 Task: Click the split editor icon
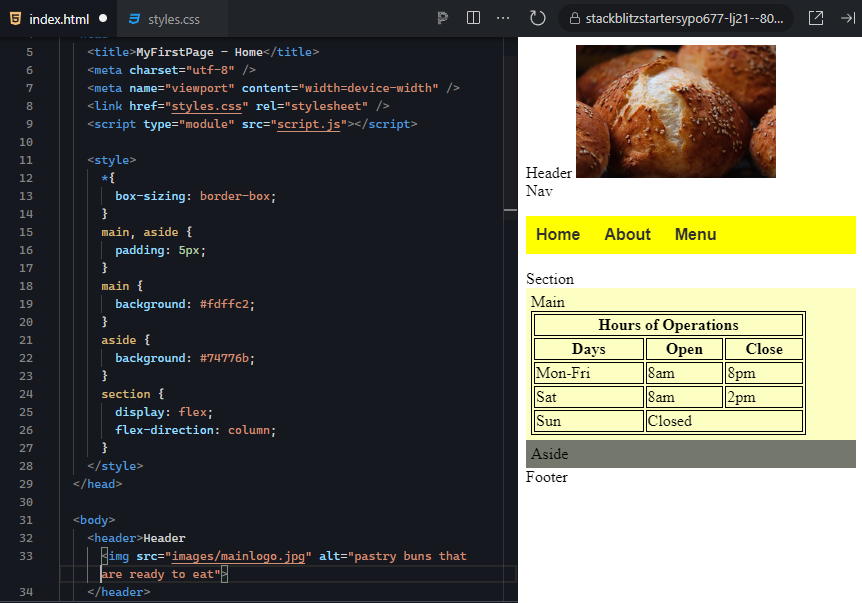pyautogui.click(x=472, y=17)
